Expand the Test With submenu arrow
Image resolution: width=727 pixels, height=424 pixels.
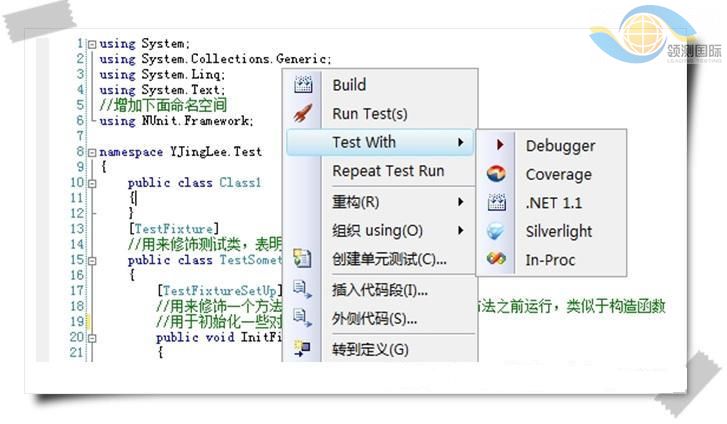(x=461, y=142)
